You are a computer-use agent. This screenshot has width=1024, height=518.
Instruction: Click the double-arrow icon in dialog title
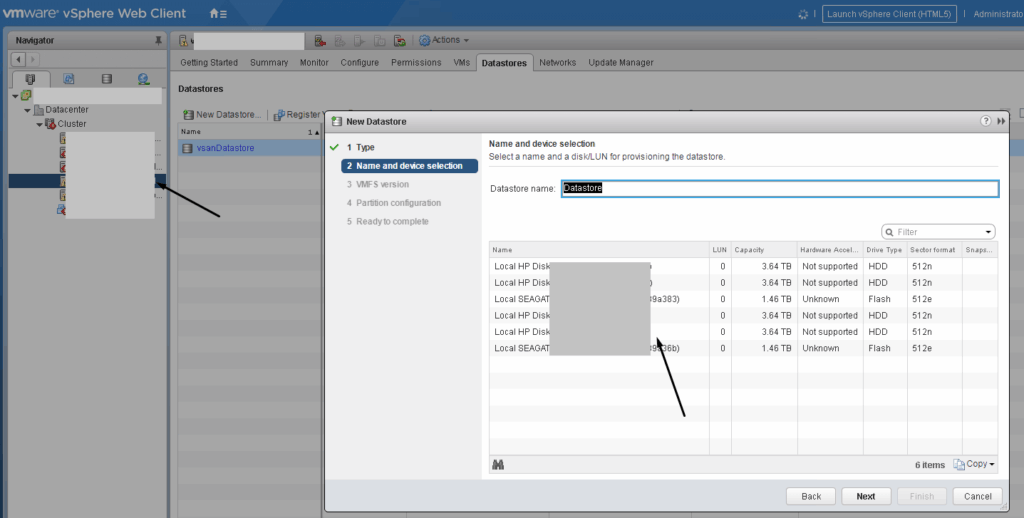pos(1001,121)
